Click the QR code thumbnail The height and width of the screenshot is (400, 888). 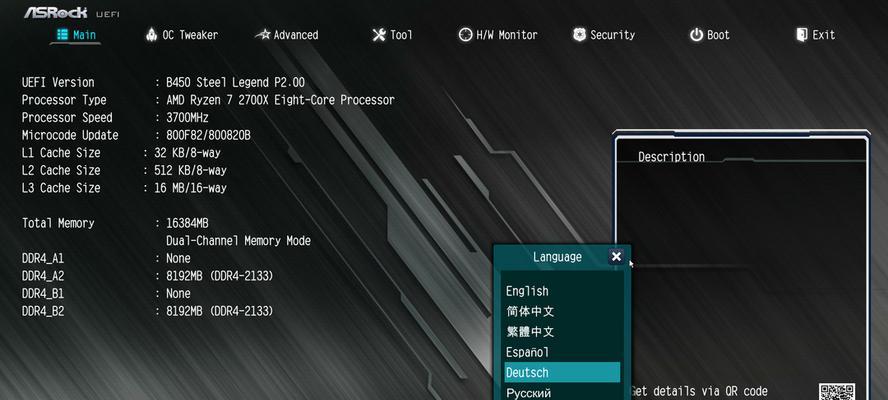click(836, 392)
